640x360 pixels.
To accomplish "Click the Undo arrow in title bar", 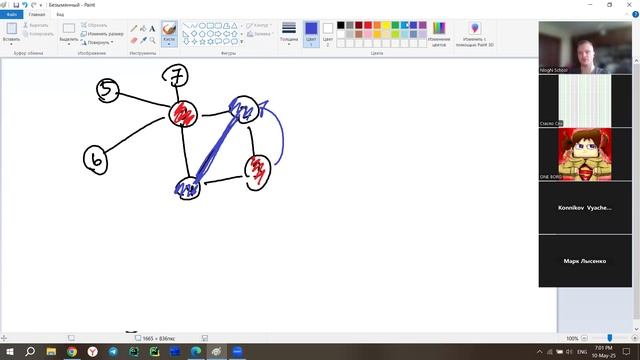I will 24,5.
